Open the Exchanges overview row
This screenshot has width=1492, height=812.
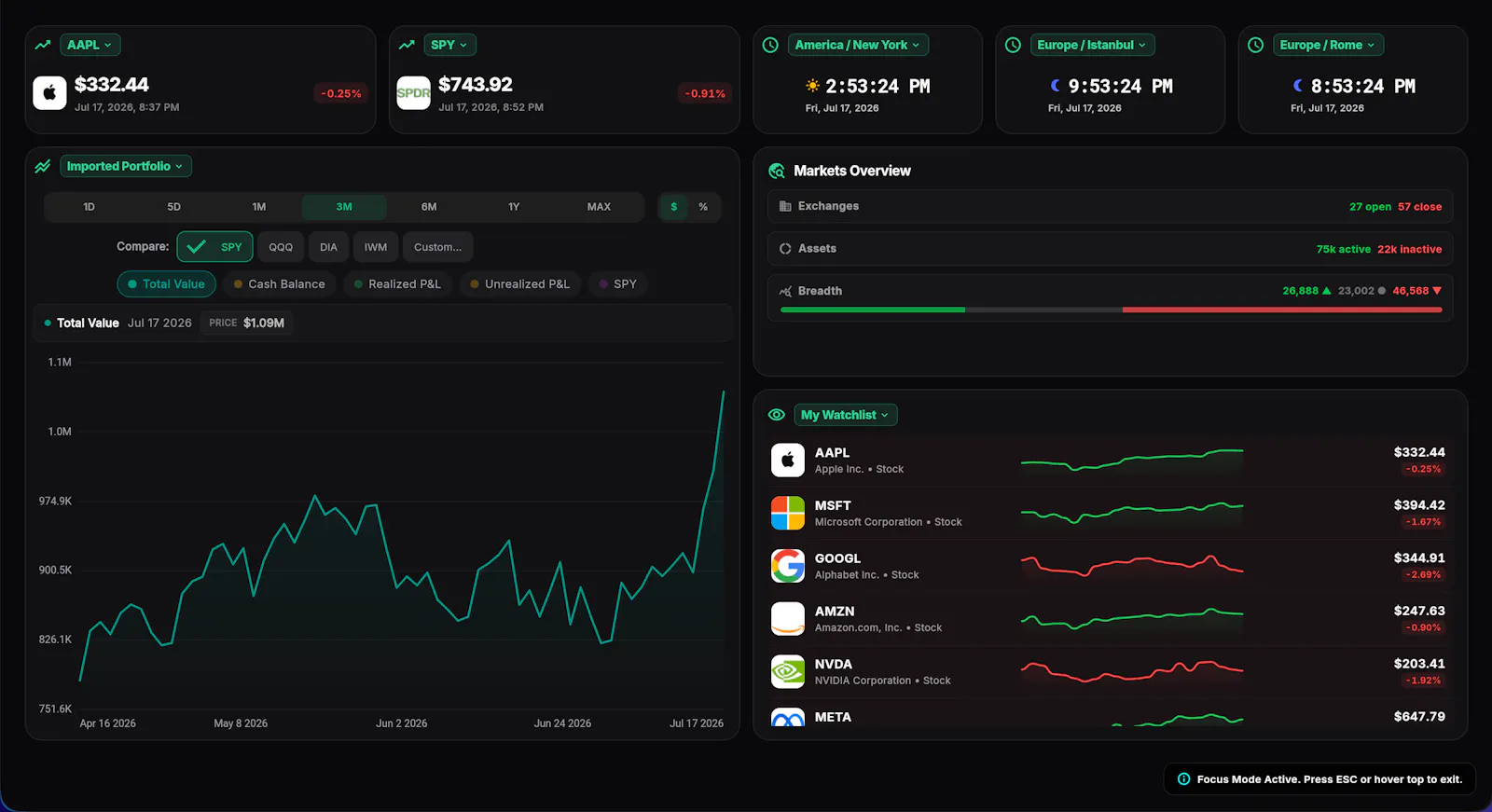1110,206
